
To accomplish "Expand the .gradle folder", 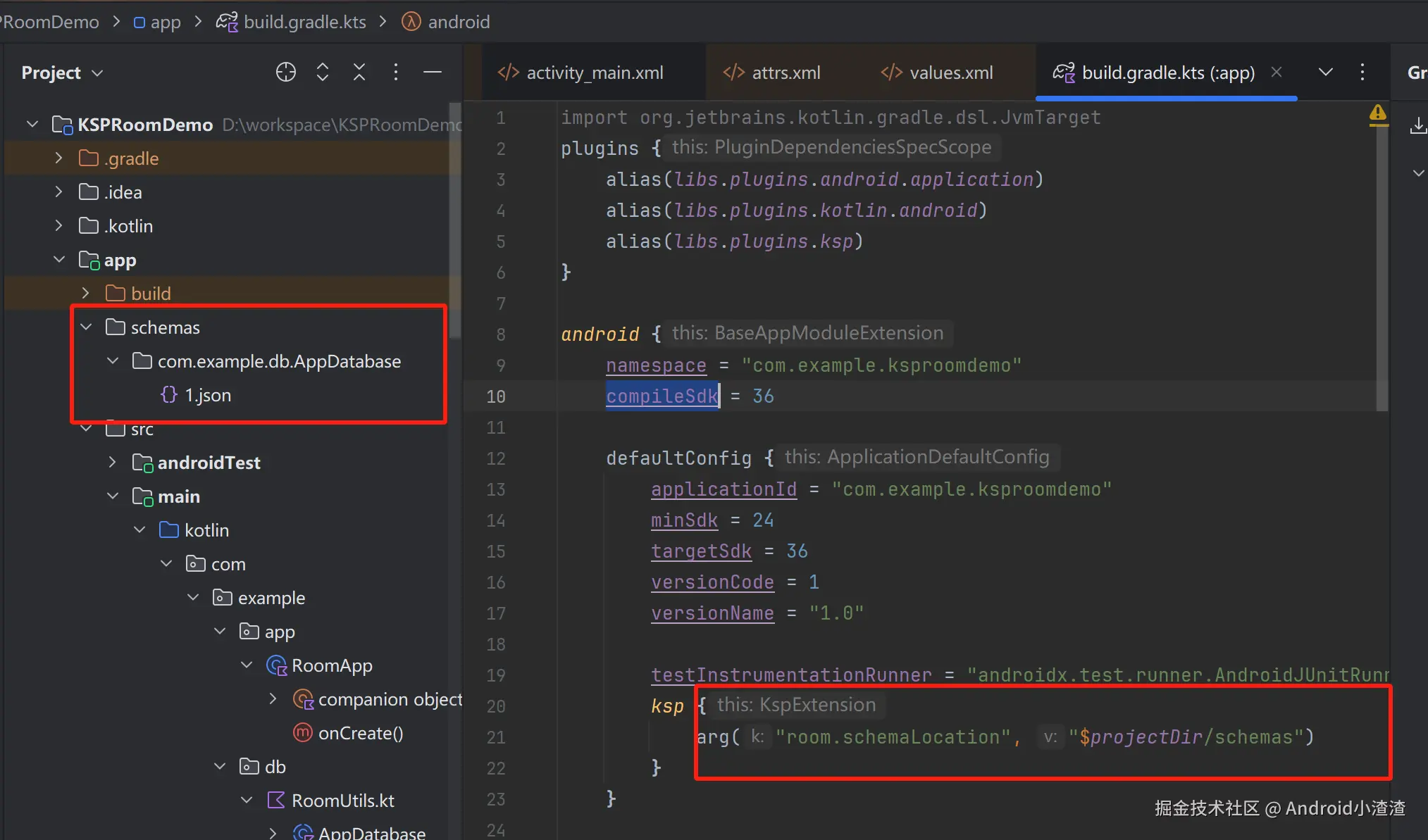I will (59, 158).
